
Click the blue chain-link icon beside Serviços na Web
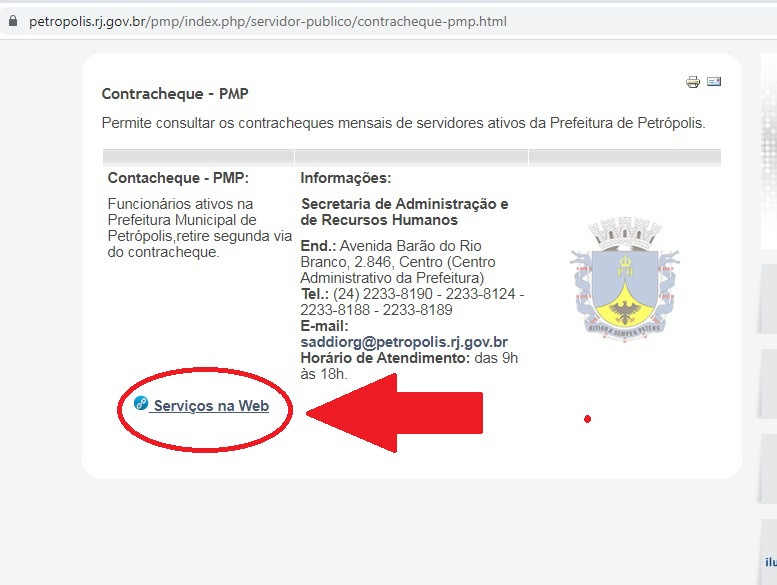click(x=141, y=403)
